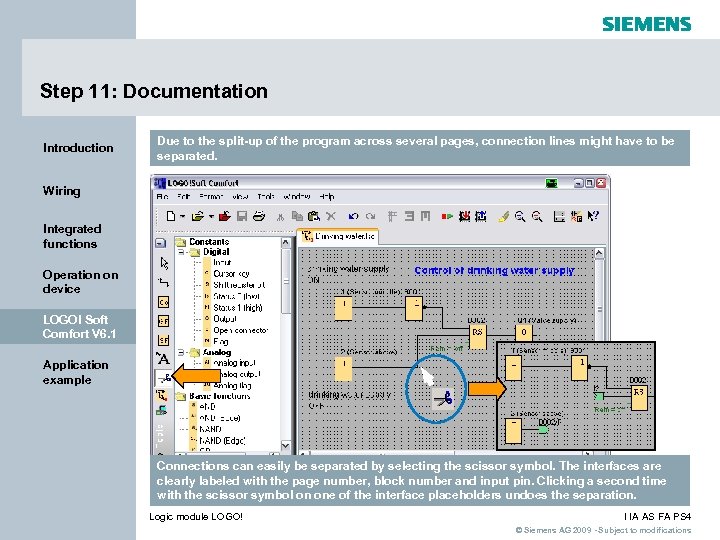Open the Tools menu
720x540 pixels.
point(266,197)
